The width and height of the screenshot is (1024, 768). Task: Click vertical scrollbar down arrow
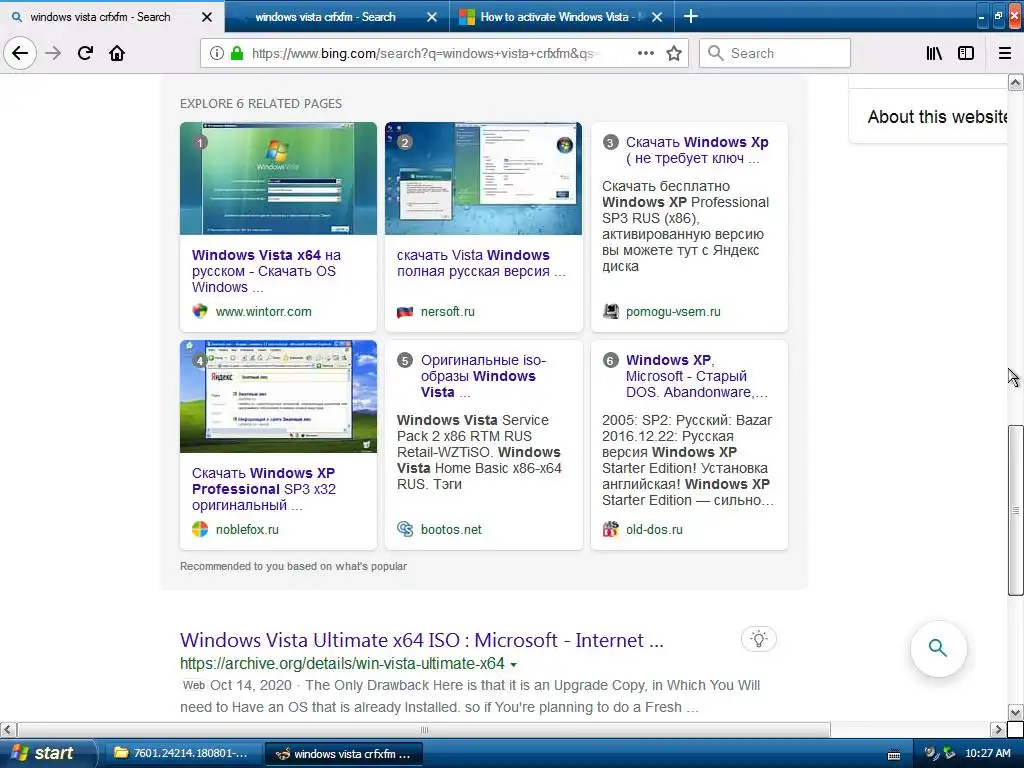[x=1016, y=712]
